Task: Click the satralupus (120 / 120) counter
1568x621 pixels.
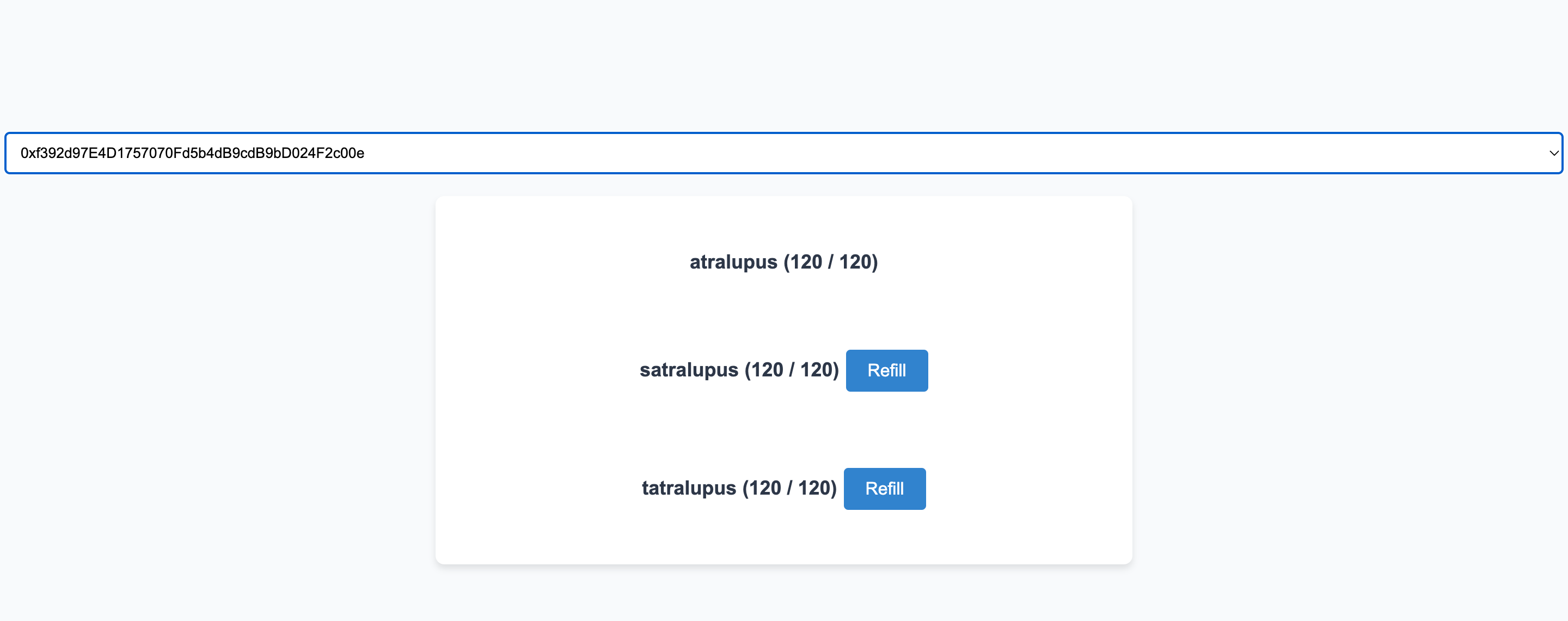Action: coord(791,370)
